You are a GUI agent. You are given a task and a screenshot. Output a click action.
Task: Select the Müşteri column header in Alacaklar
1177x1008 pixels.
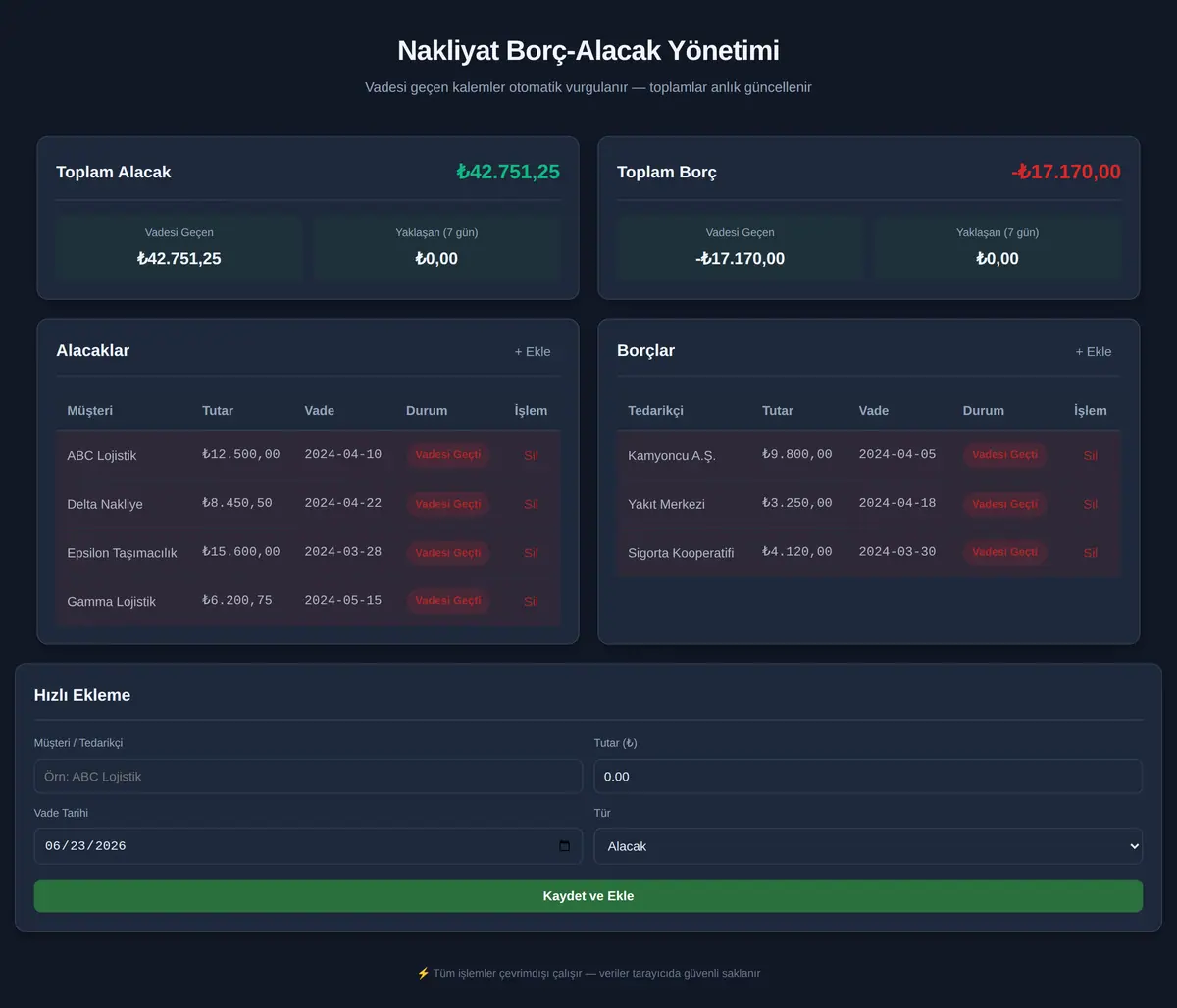point(89,411)
